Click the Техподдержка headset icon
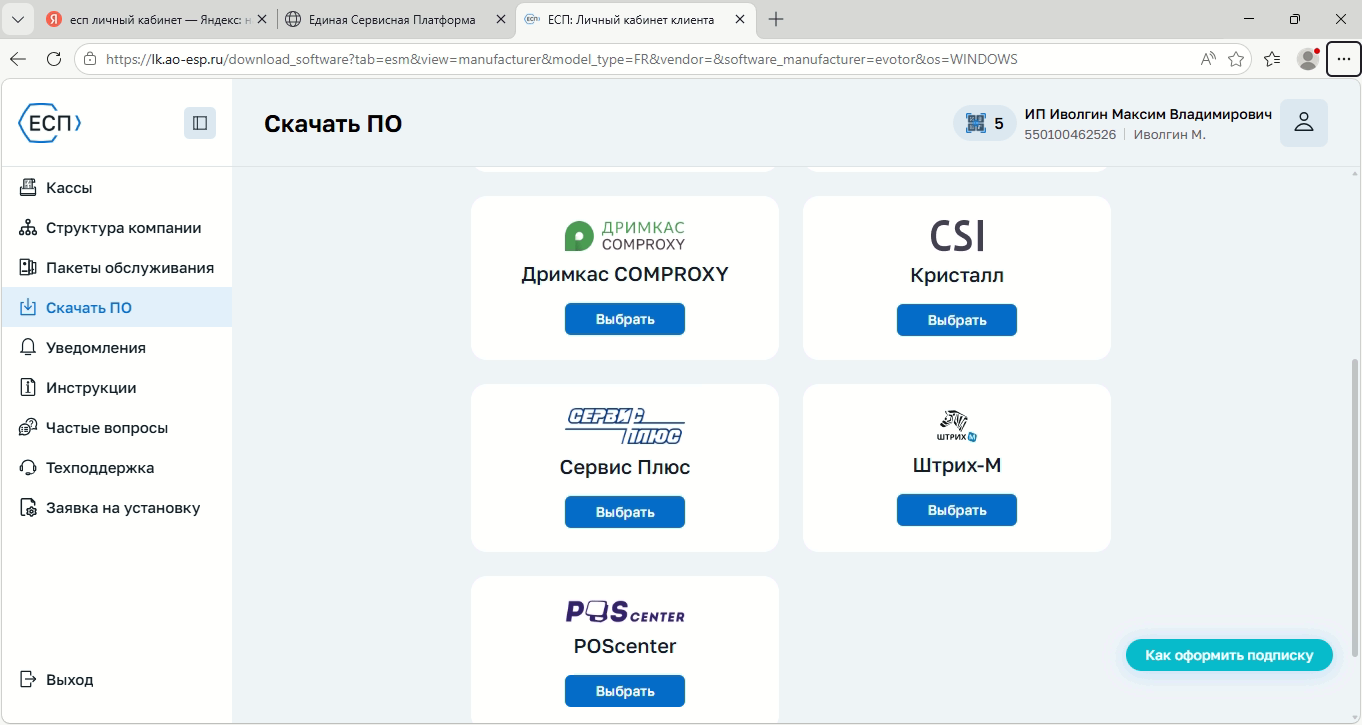This screenshot has width=1362, height=725. 28,468
